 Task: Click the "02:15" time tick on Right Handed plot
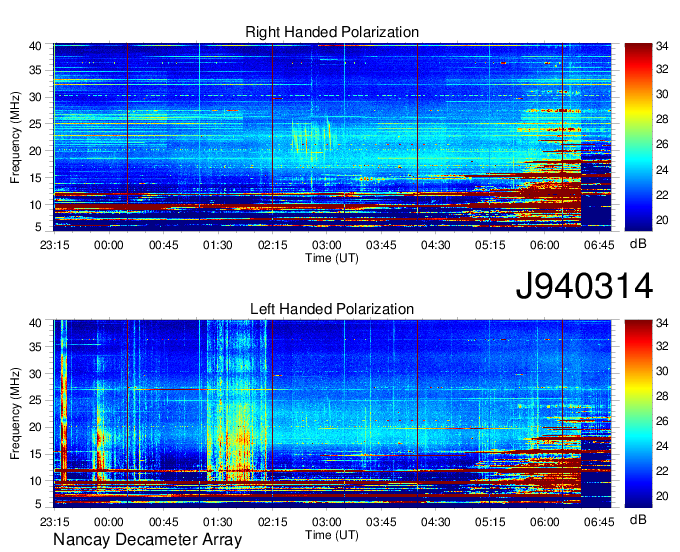(x=272, y=245)
